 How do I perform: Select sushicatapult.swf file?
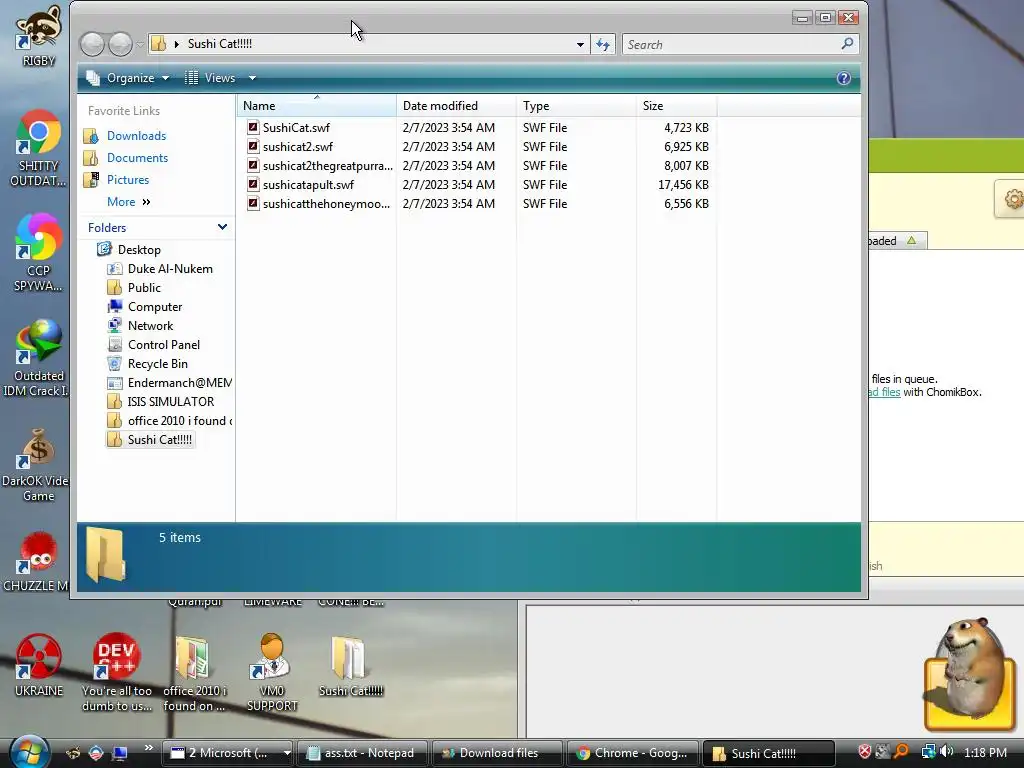(x=308, y=184)
